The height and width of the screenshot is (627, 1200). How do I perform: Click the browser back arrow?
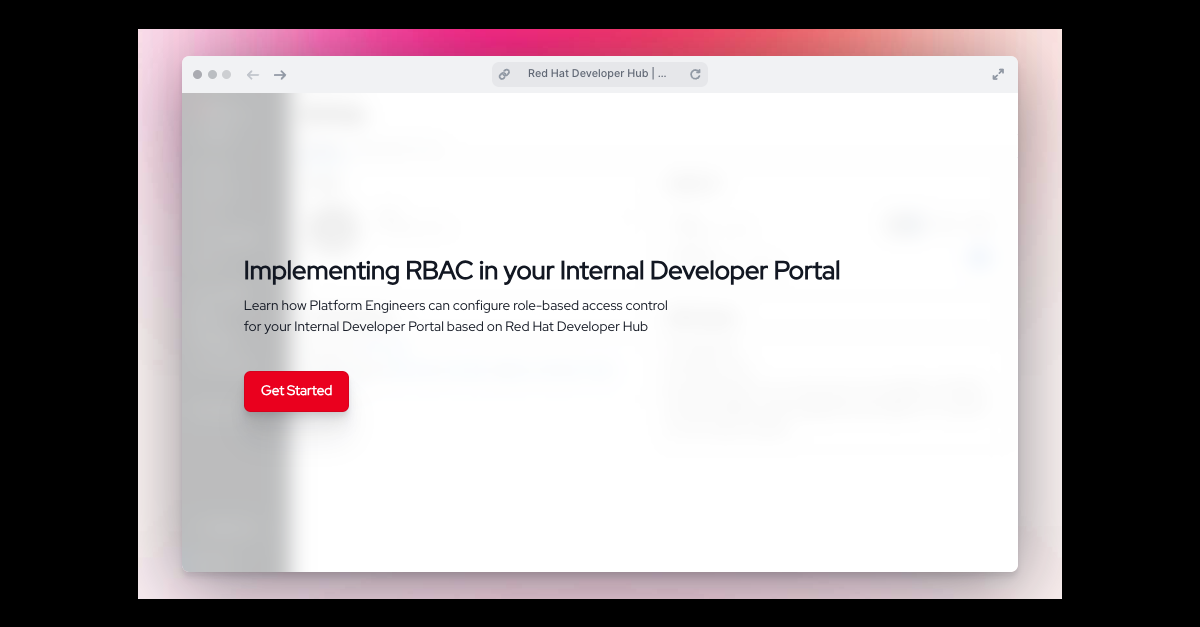[253, 75]
